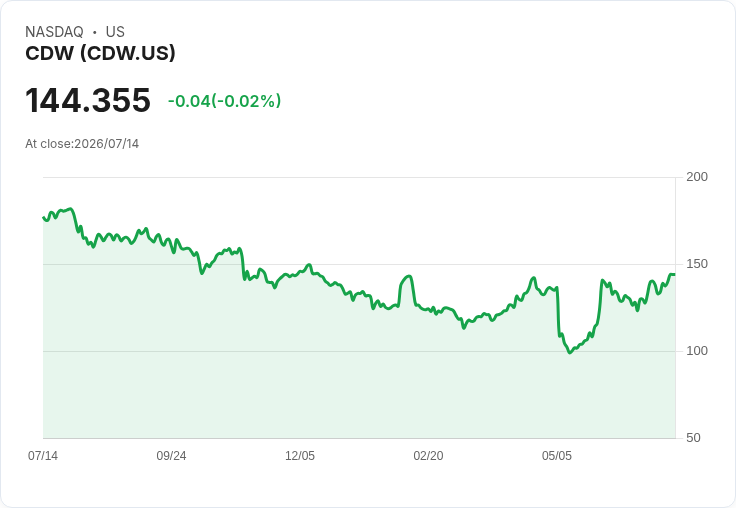This screenshot has width=736, height=508.
Task: Click the 07/14 x-axis date label
Action: (43, 456)
